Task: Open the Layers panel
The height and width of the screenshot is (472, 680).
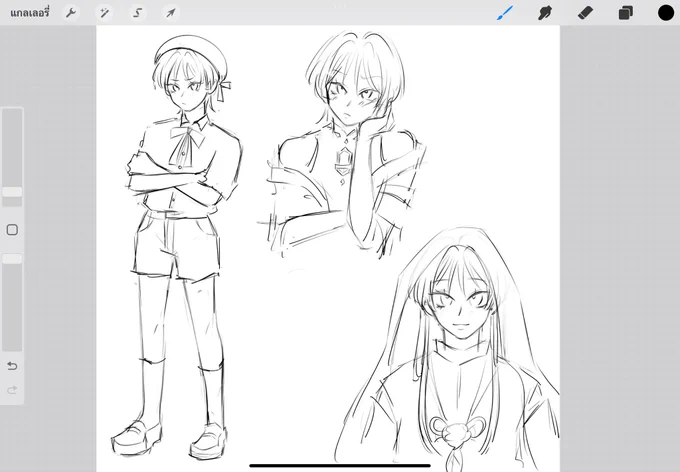Action: 625,13
